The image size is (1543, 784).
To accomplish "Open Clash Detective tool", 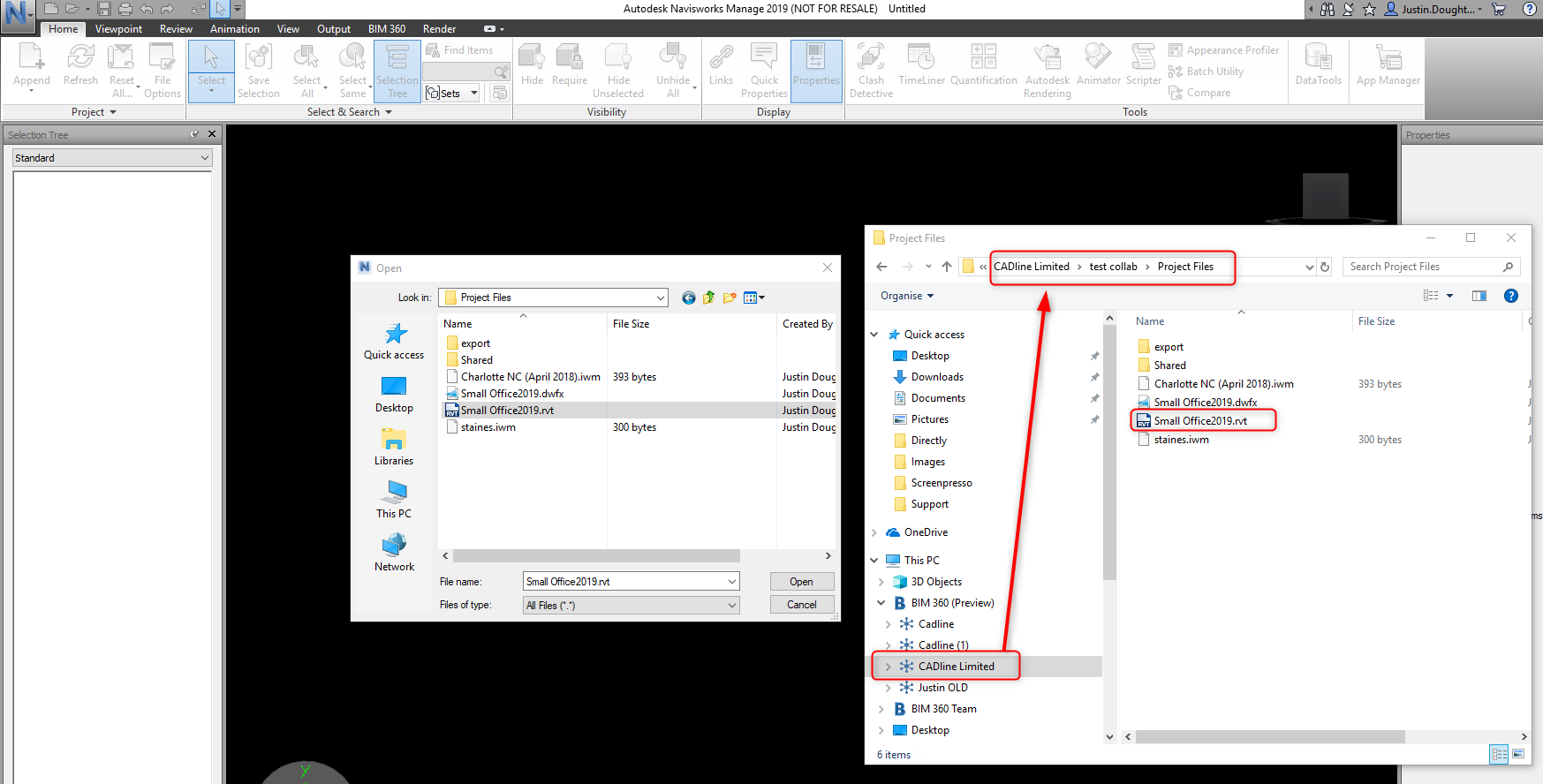I will coord(872,71).
